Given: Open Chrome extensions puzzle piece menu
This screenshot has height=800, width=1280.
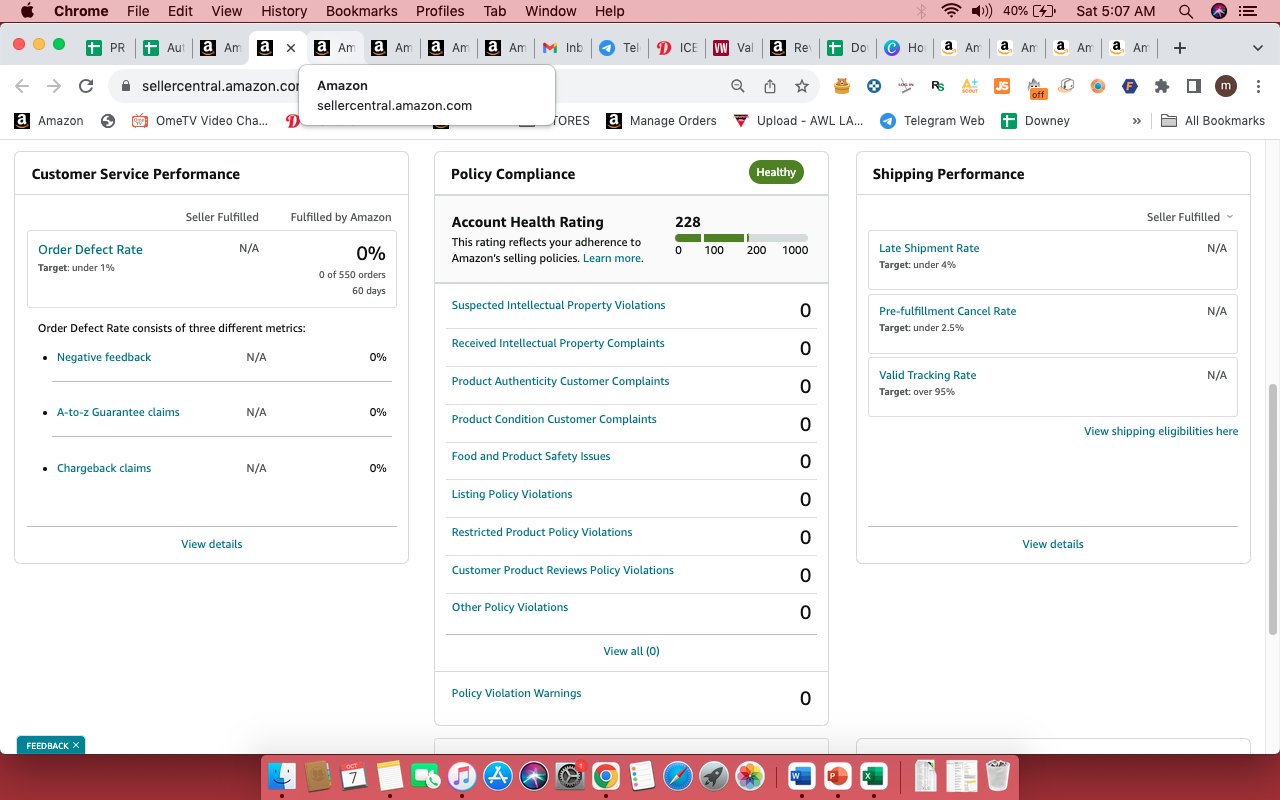Looking at the screenshot, I should 1162,86.
